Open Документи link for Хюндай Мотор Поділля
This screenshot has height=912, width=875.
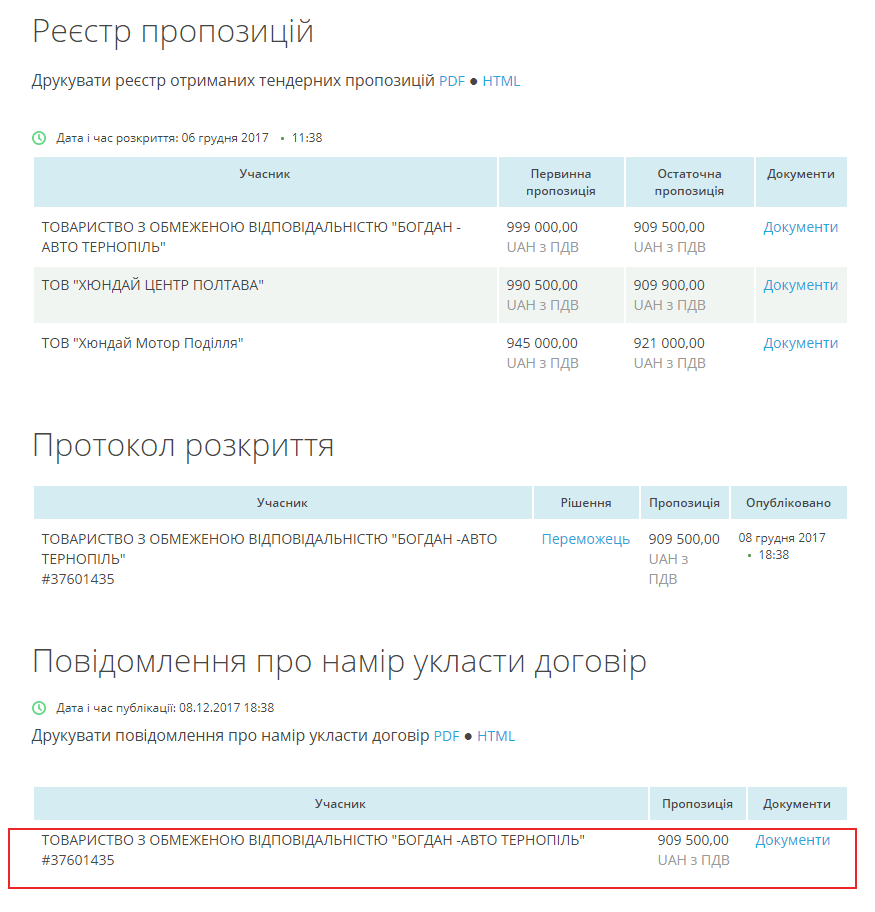(x=801, y=343)
